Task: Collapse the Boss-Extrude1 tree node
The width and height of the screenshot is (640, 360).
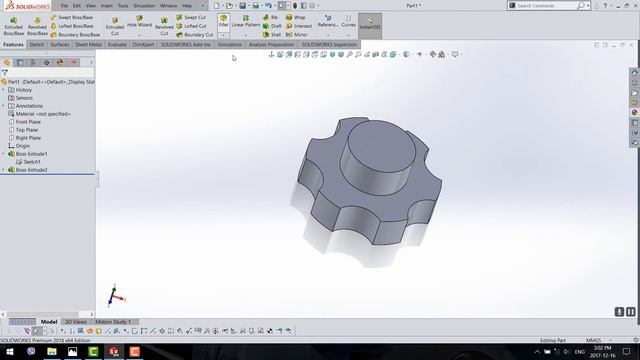Action: click(4, 154)
